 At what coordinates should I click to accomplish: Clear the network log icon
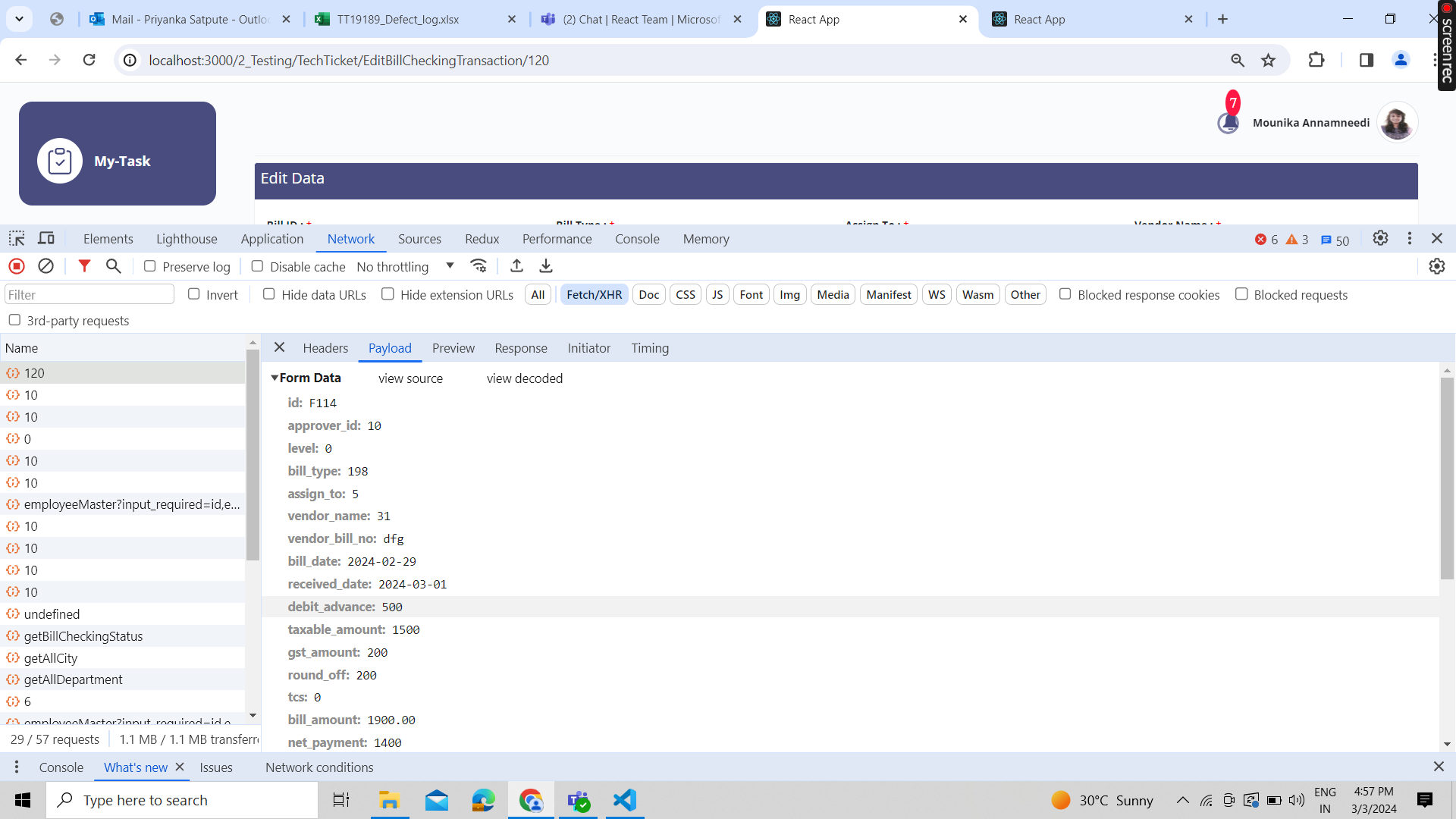click(x=46, y=266)
